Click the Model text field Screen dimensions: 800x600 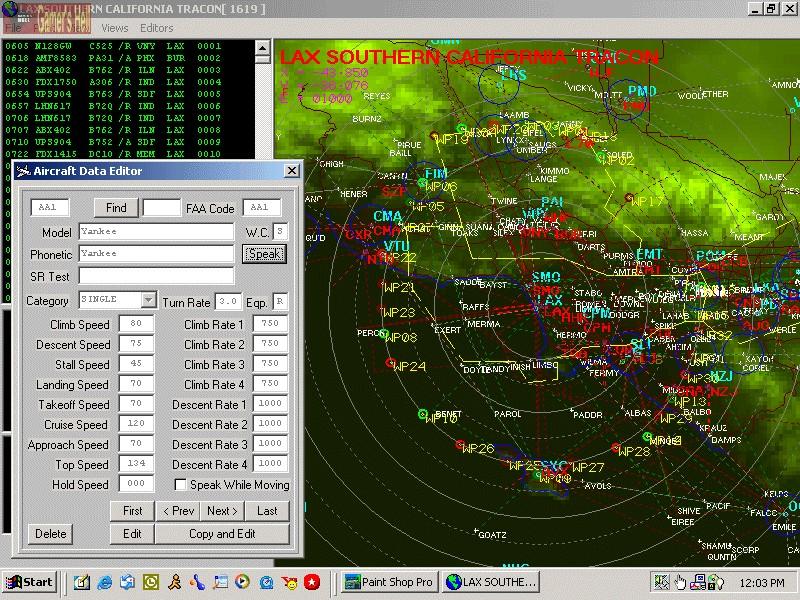click(x=157, y=231)
